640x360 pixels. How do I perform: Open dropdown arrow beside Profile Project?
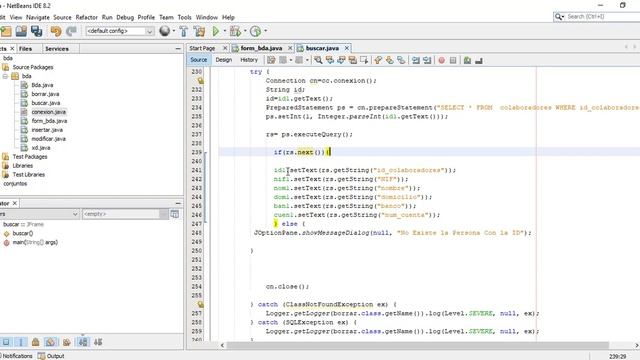tap(266, 31)
